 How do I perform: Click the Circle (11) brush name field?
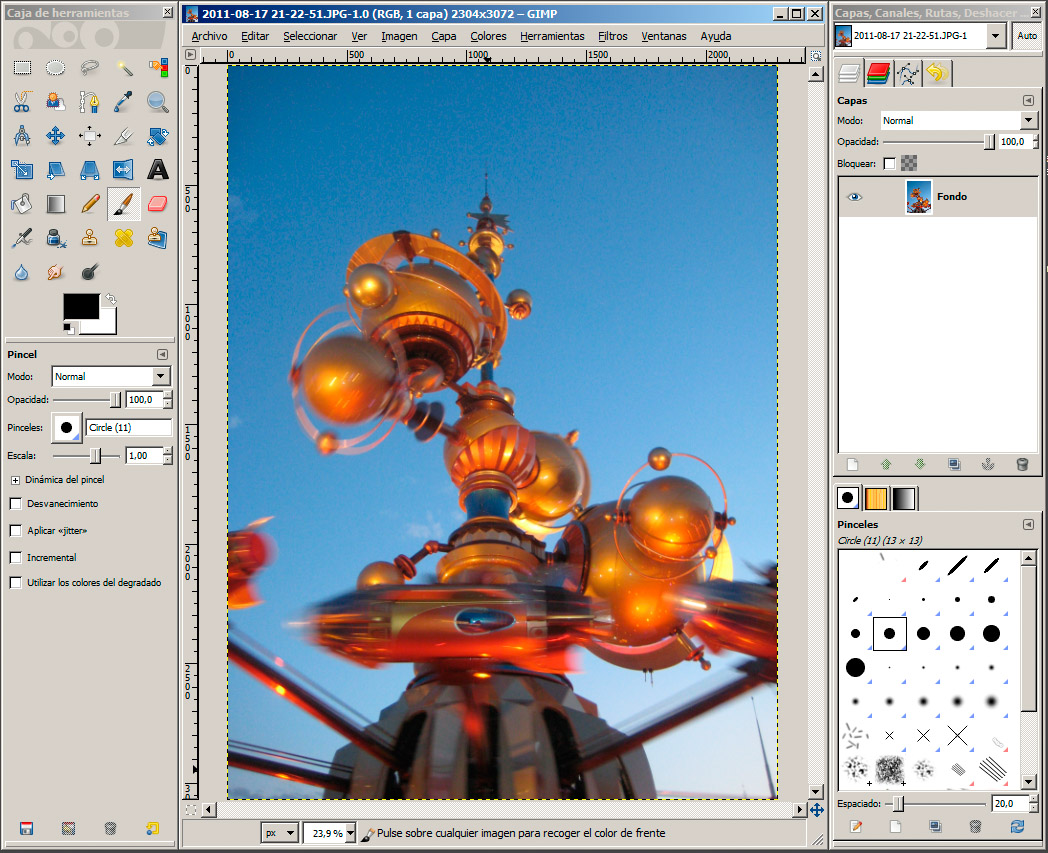(x=128, y=428)
